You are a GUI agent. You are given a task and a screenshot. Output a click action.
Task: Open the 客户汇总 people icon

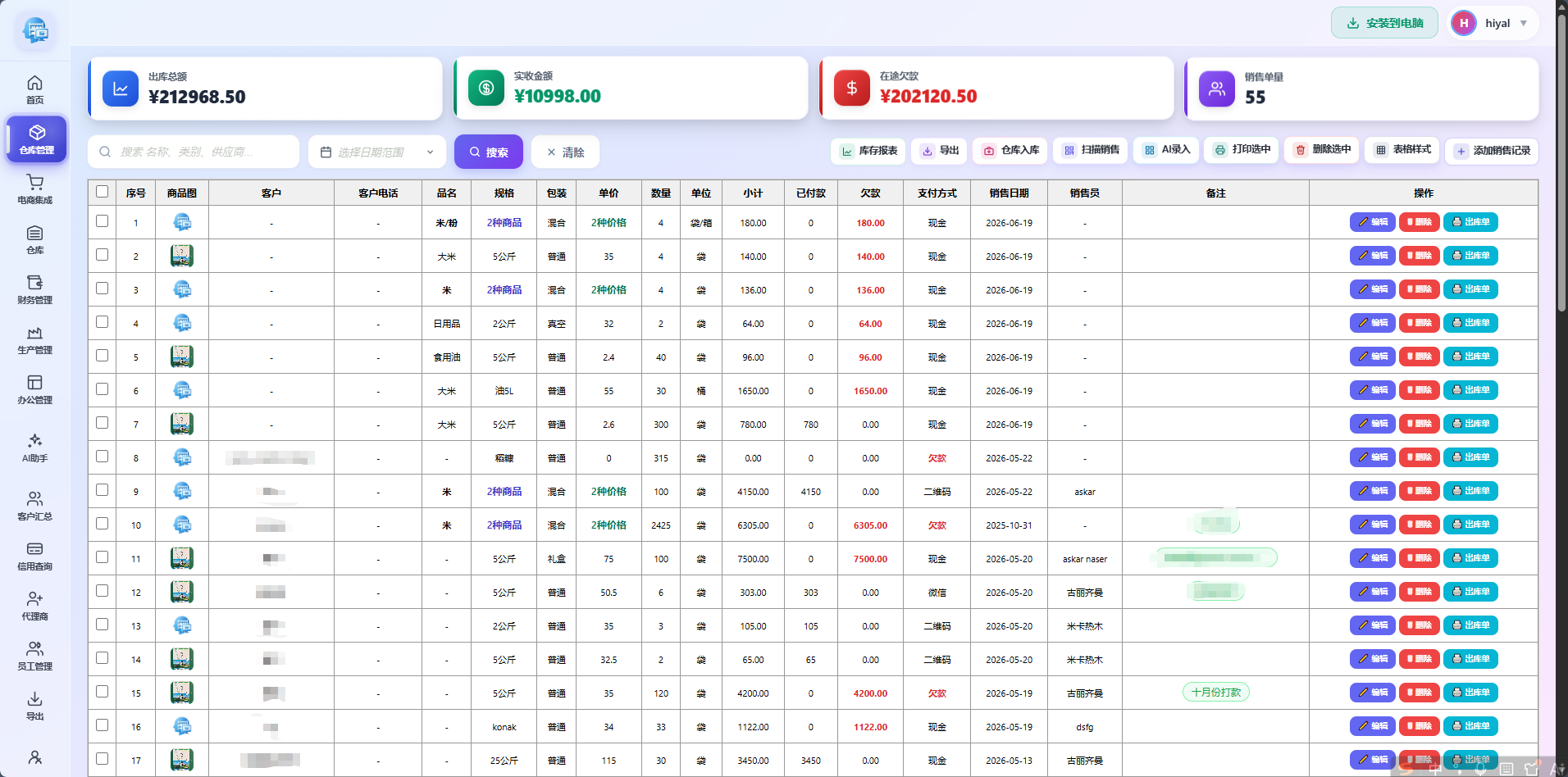[x=34, y=506]
